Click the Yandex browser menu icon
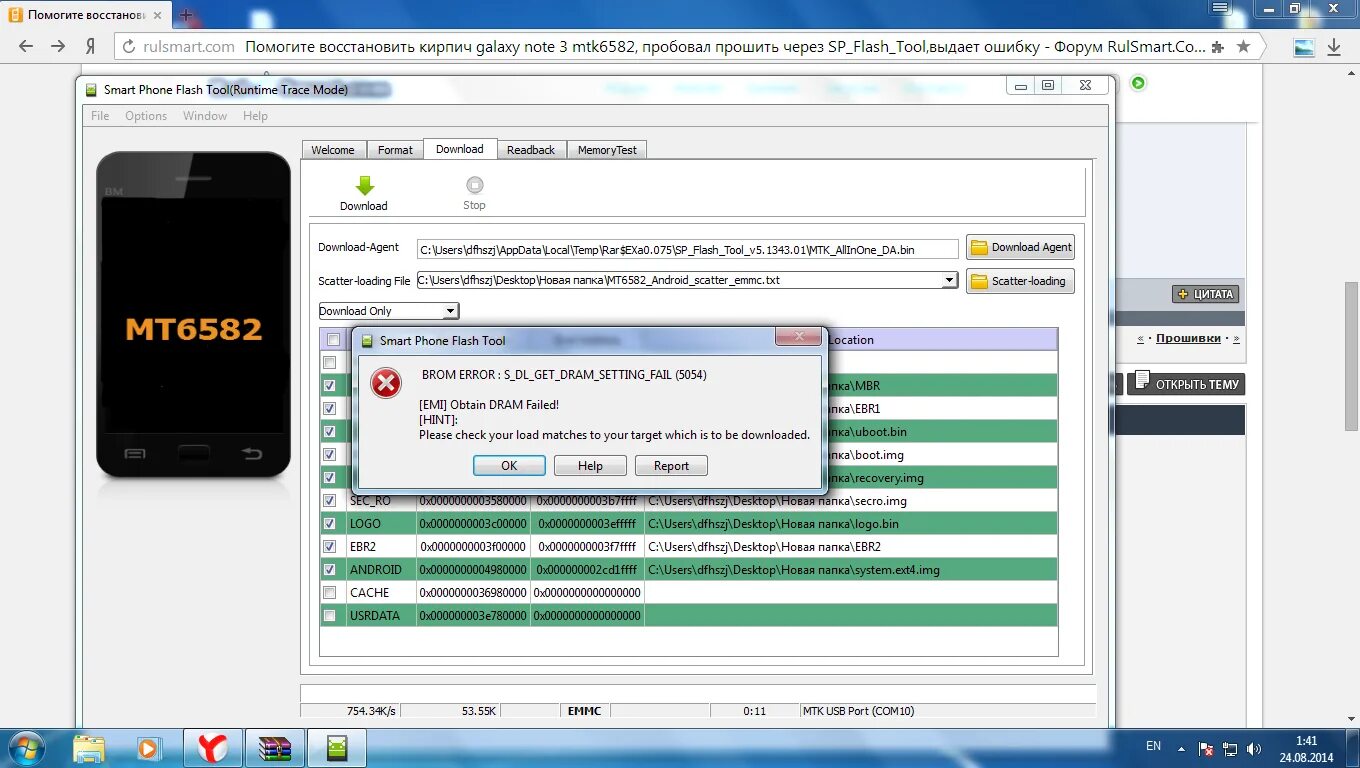The height and width of the screenshot is (768, 1360). (x=1220, y=8)
